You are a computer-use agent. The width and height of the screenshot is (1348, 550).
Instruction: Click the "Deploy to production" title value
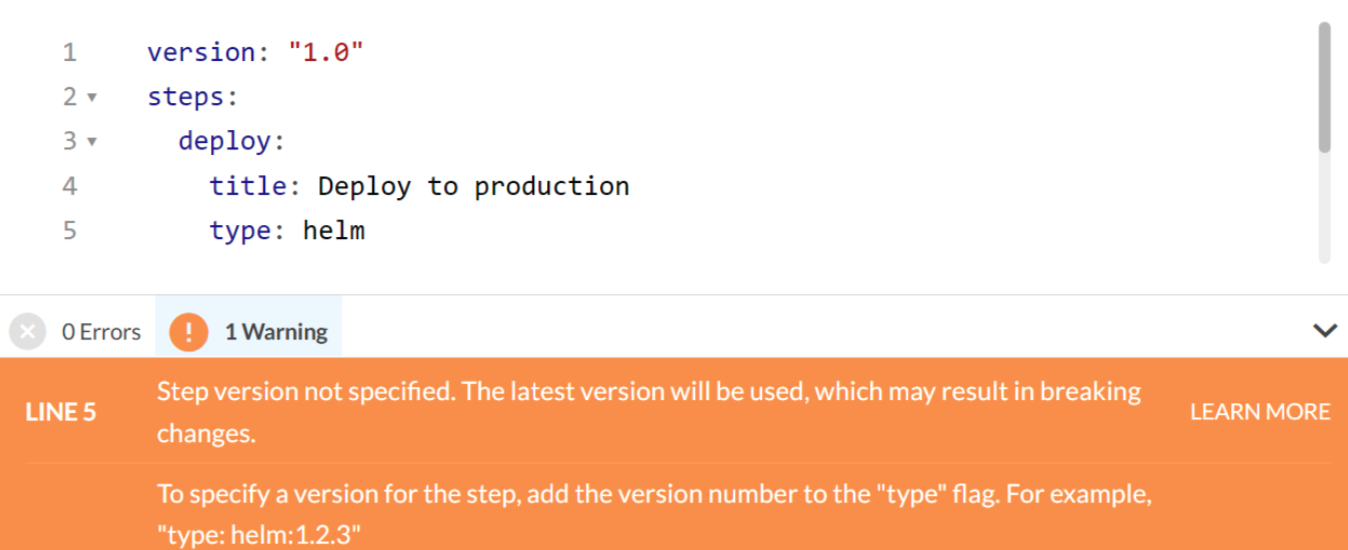click(473, 186)
